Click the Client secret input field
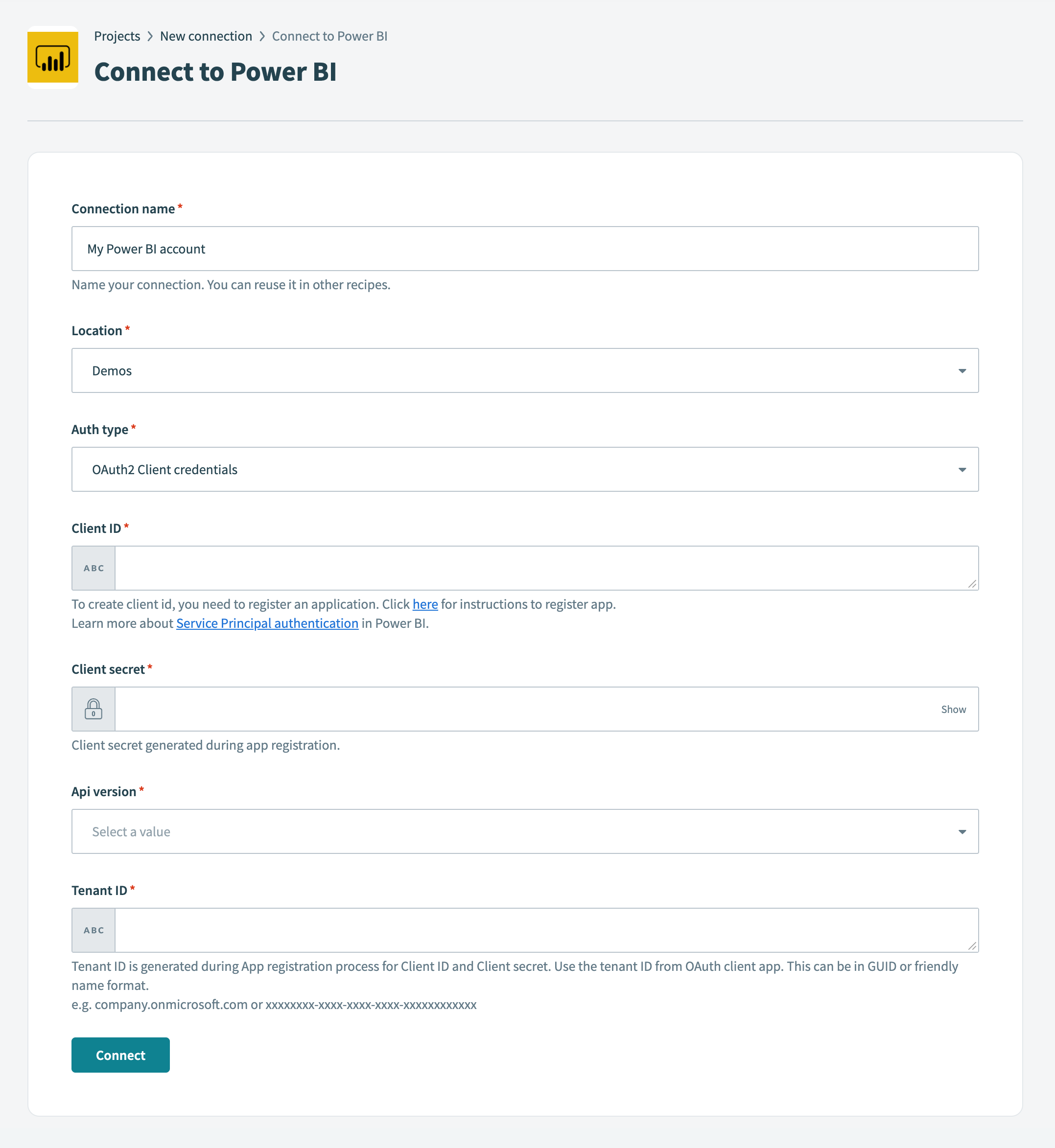1055x1148 pixels. (x=514, y=709)
